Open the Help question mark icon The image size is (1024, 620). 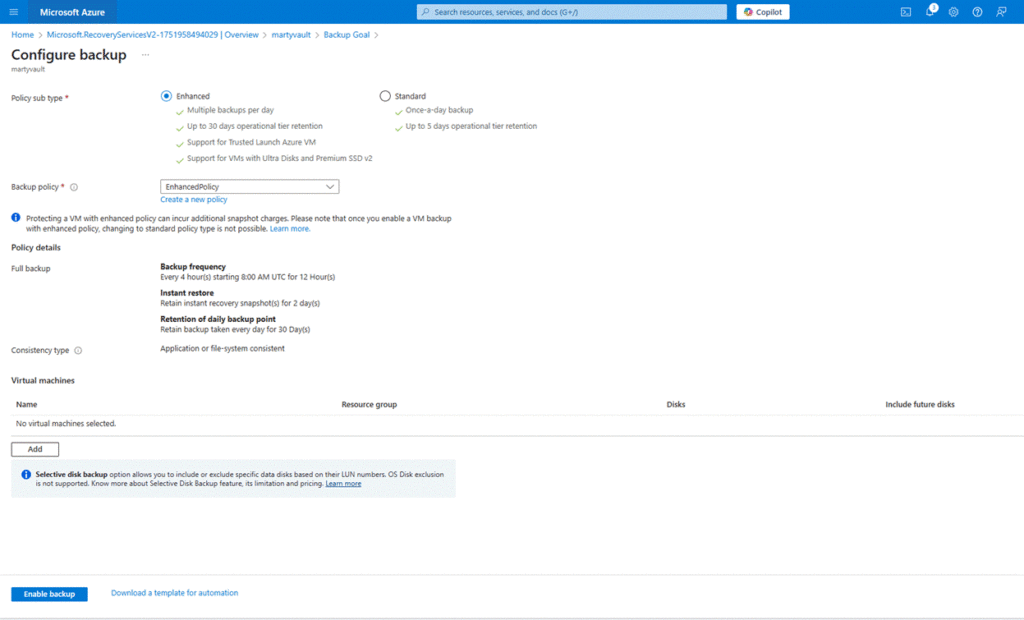click(x=977, y=12)
